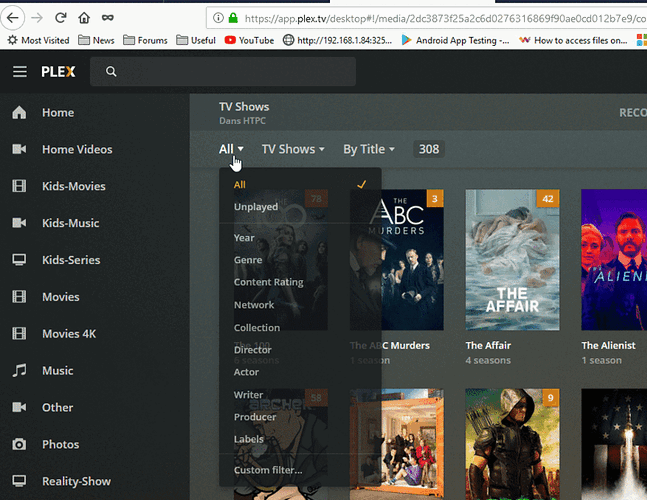Open the 192.168.1.84 bookmark link
Screen dimensions: 647x500
[x=338, y=40]
